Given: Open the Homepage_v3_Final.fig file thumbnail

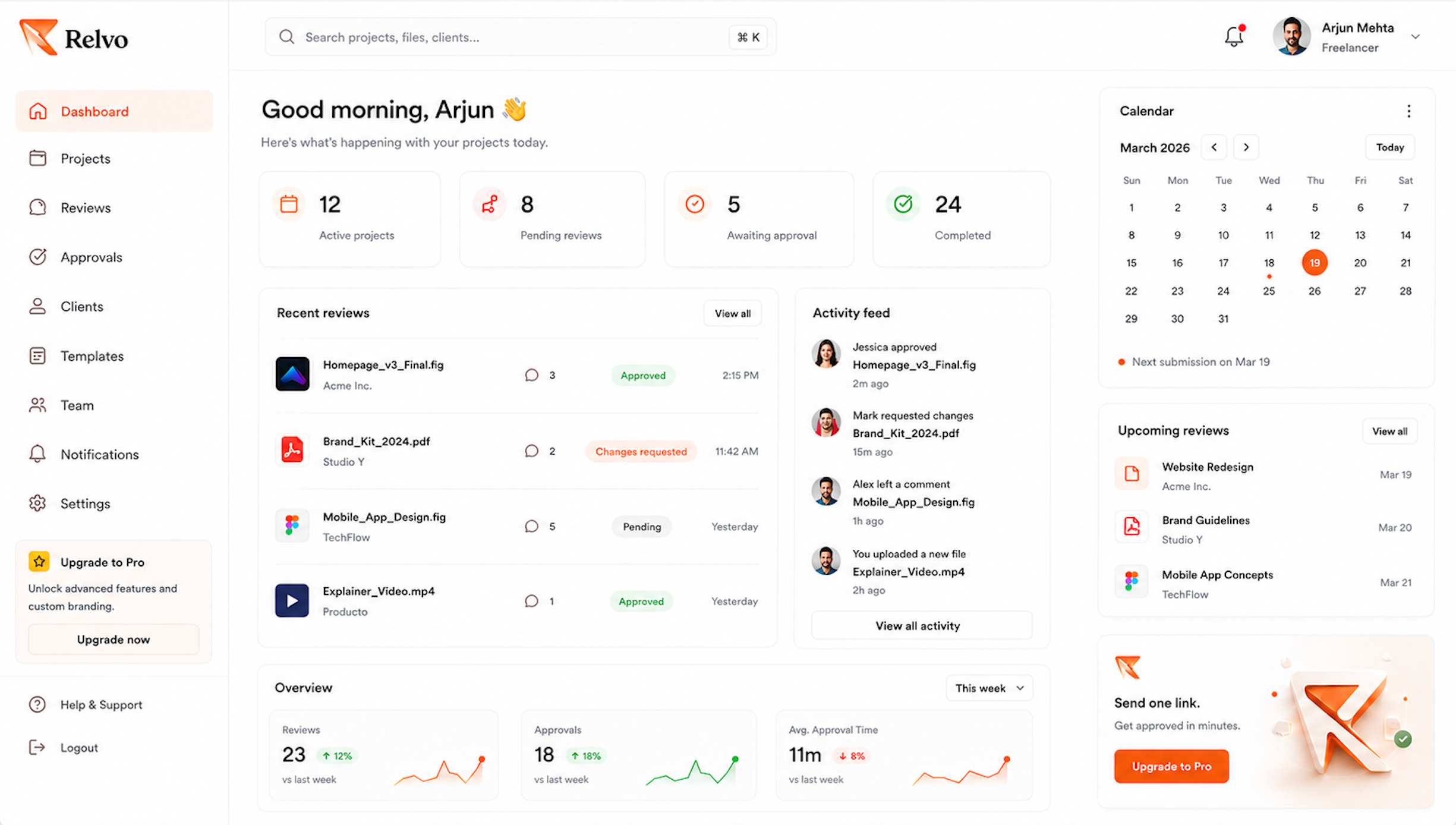Looking at the screenshot, I should (x=292, y=374).
